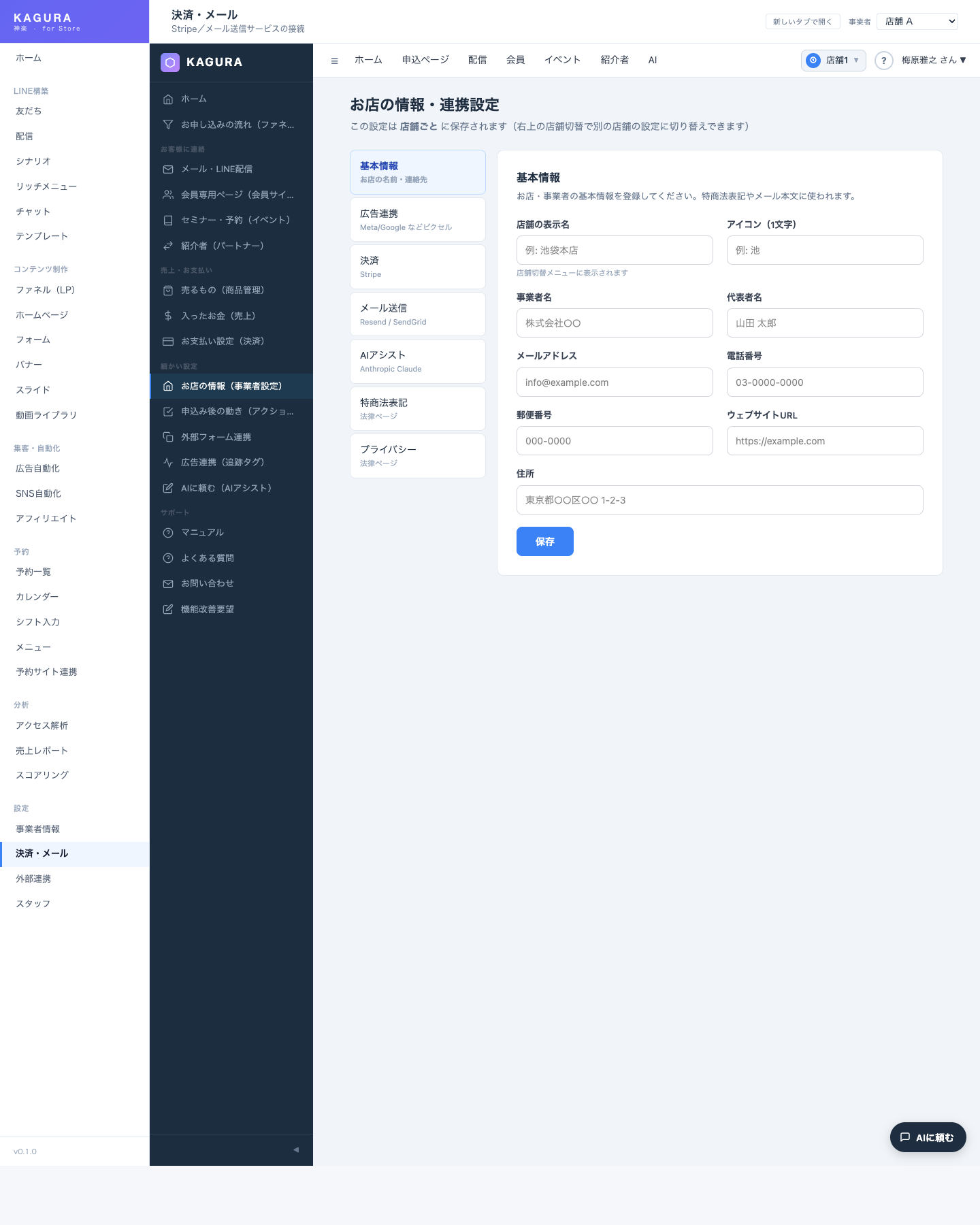
Task: Open リッチメニュー in the left sidebar
Action: [46, 186]
